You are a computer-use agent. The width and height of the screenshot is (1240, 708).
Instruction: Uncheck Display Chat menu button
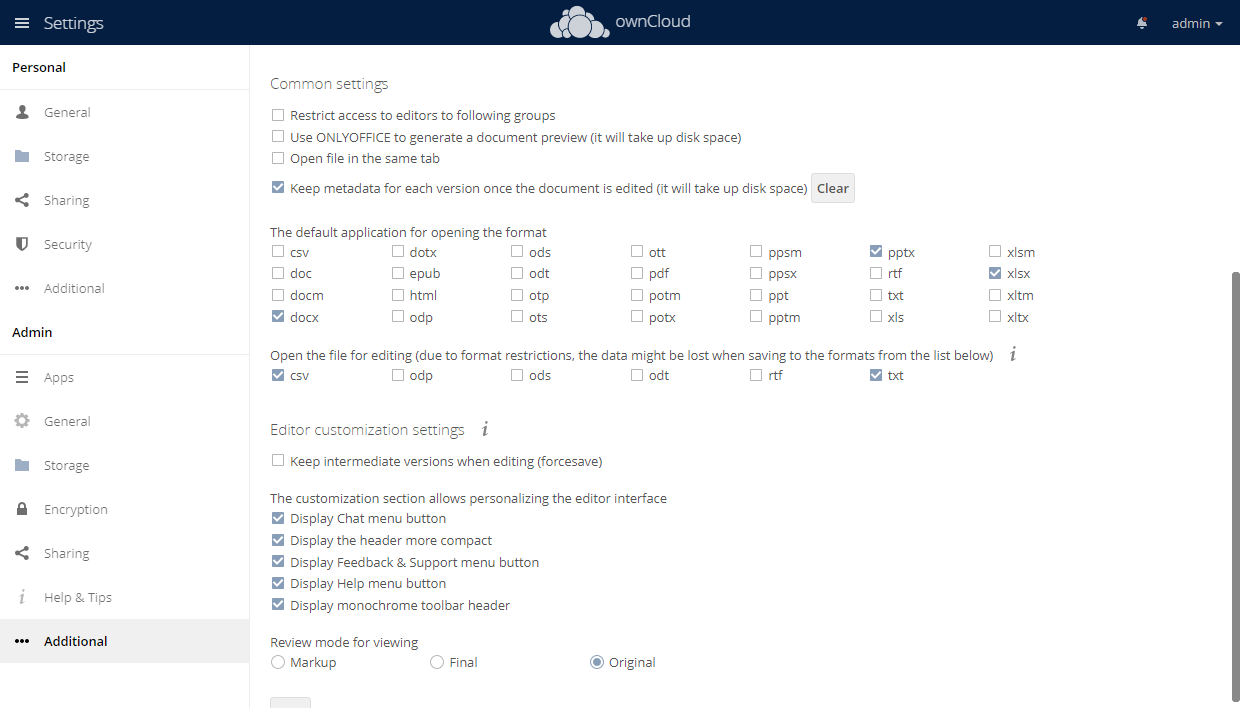(278, 518)
